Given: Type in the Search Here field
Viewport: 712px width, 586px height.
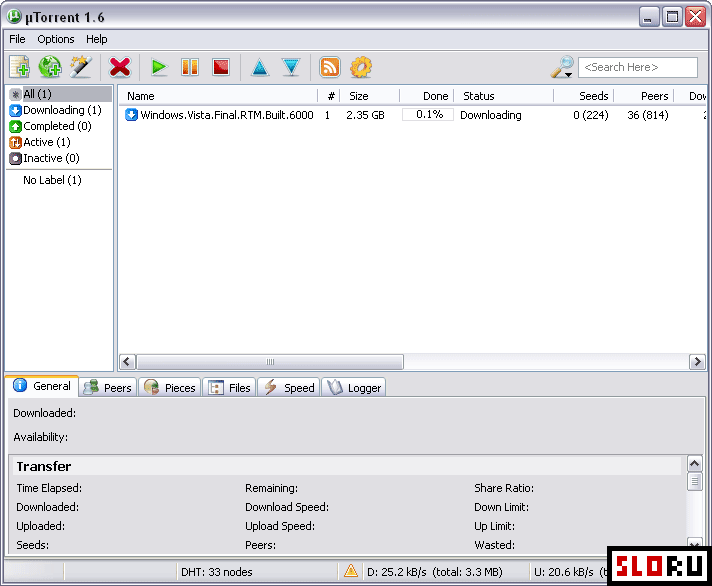Looking at the screenshot, I should tap(638, 67).
